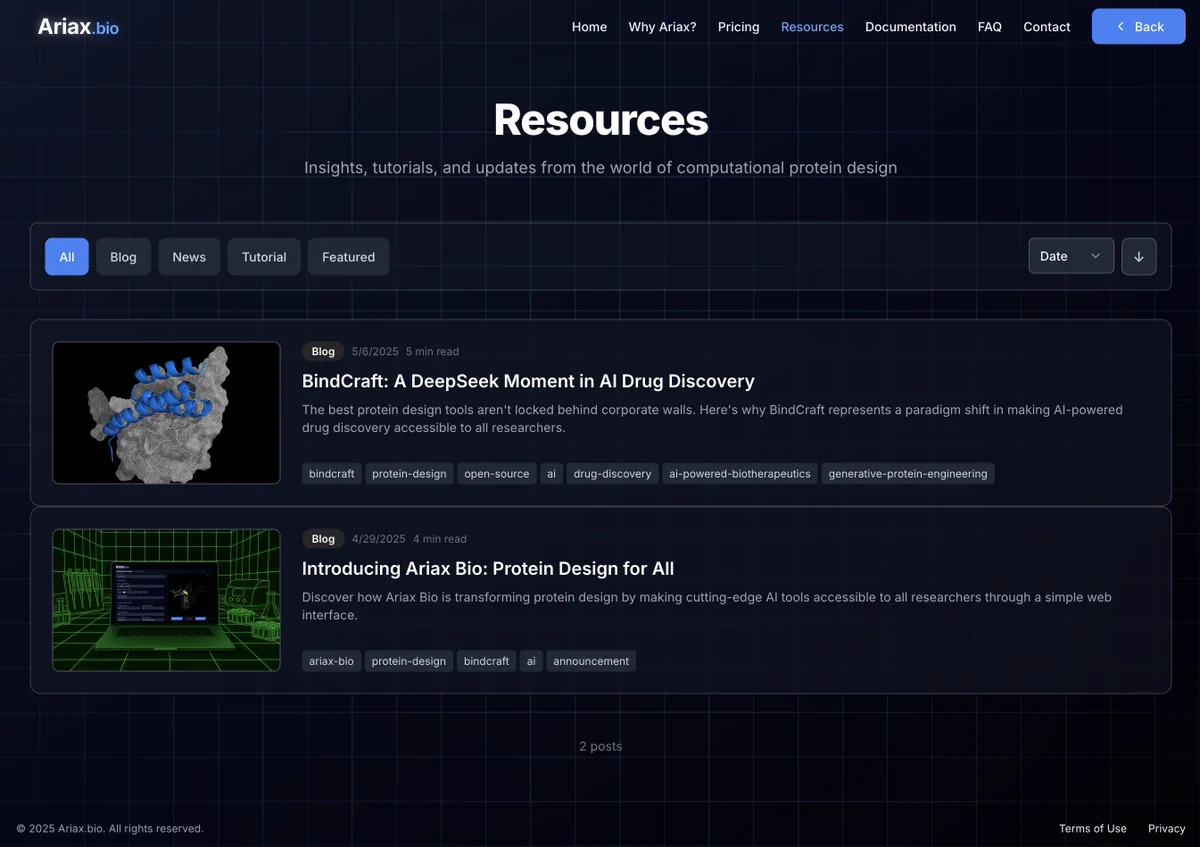
Task: Select the announcement tag
Action: click(591, 661)
